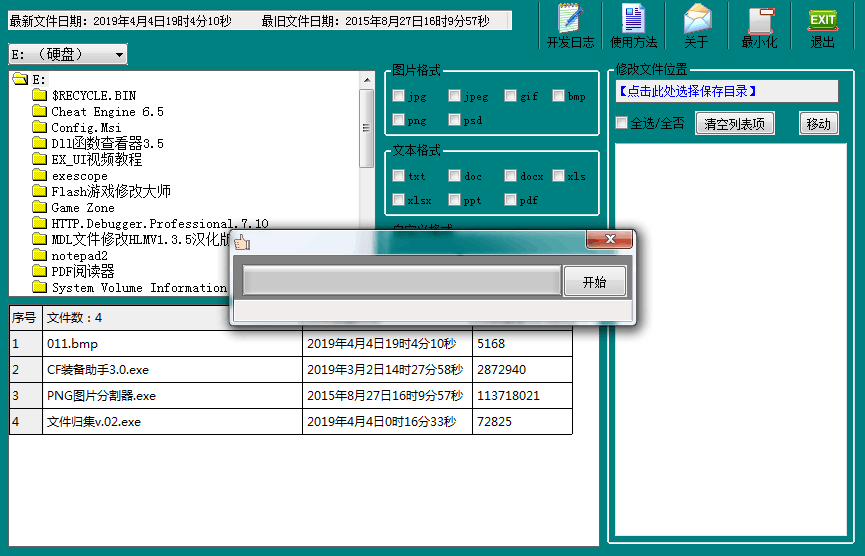This screenshot has height=556, width=865.
Task: Click the System Volume Information folder icon
Action: (x=39, y=287)
